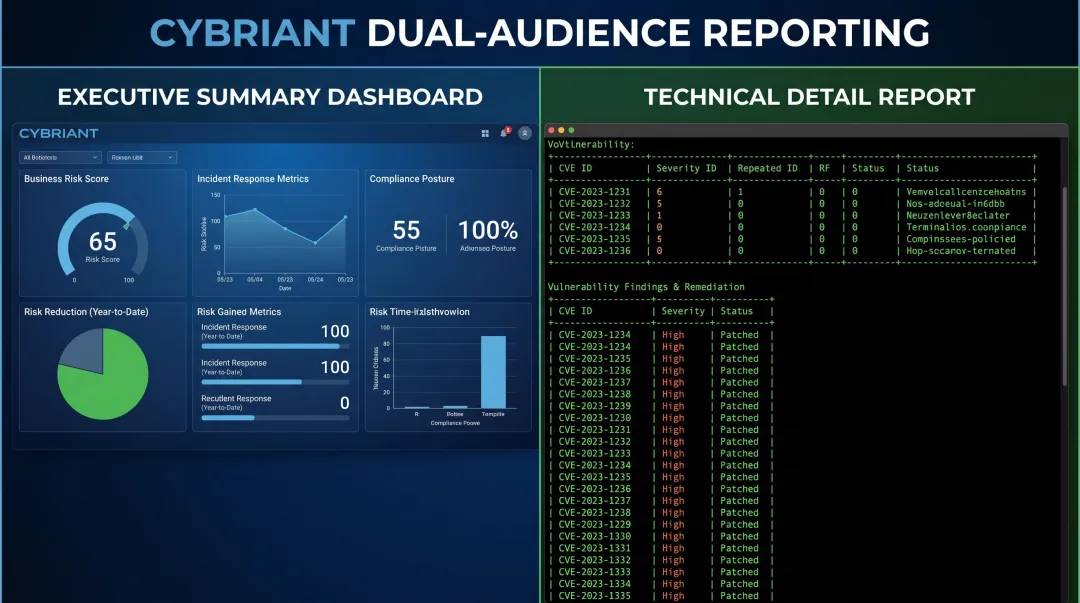Expand the 'All Botietorts' dropdown

click(61, 157)
